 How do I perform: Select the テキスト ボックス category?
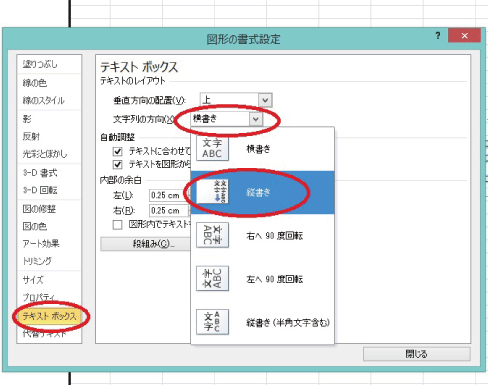(x=49, y=316)
